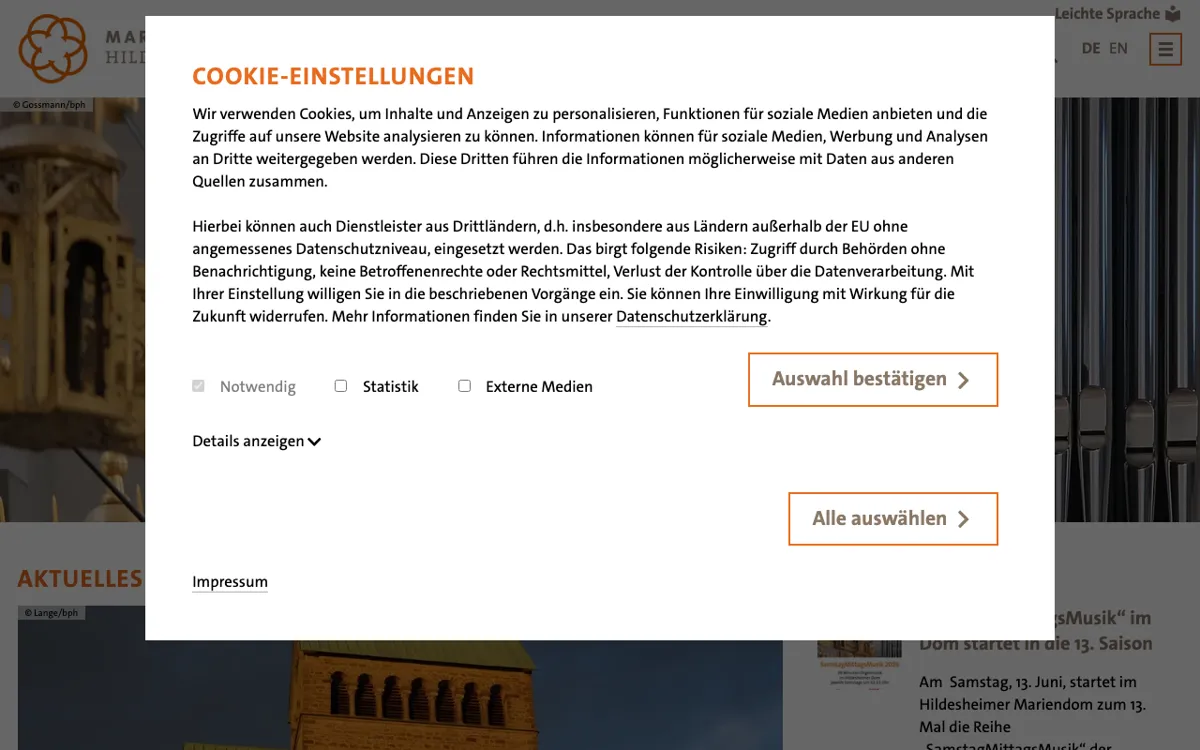
Task: Open the hamburger menu icon
Action: 1165,49
